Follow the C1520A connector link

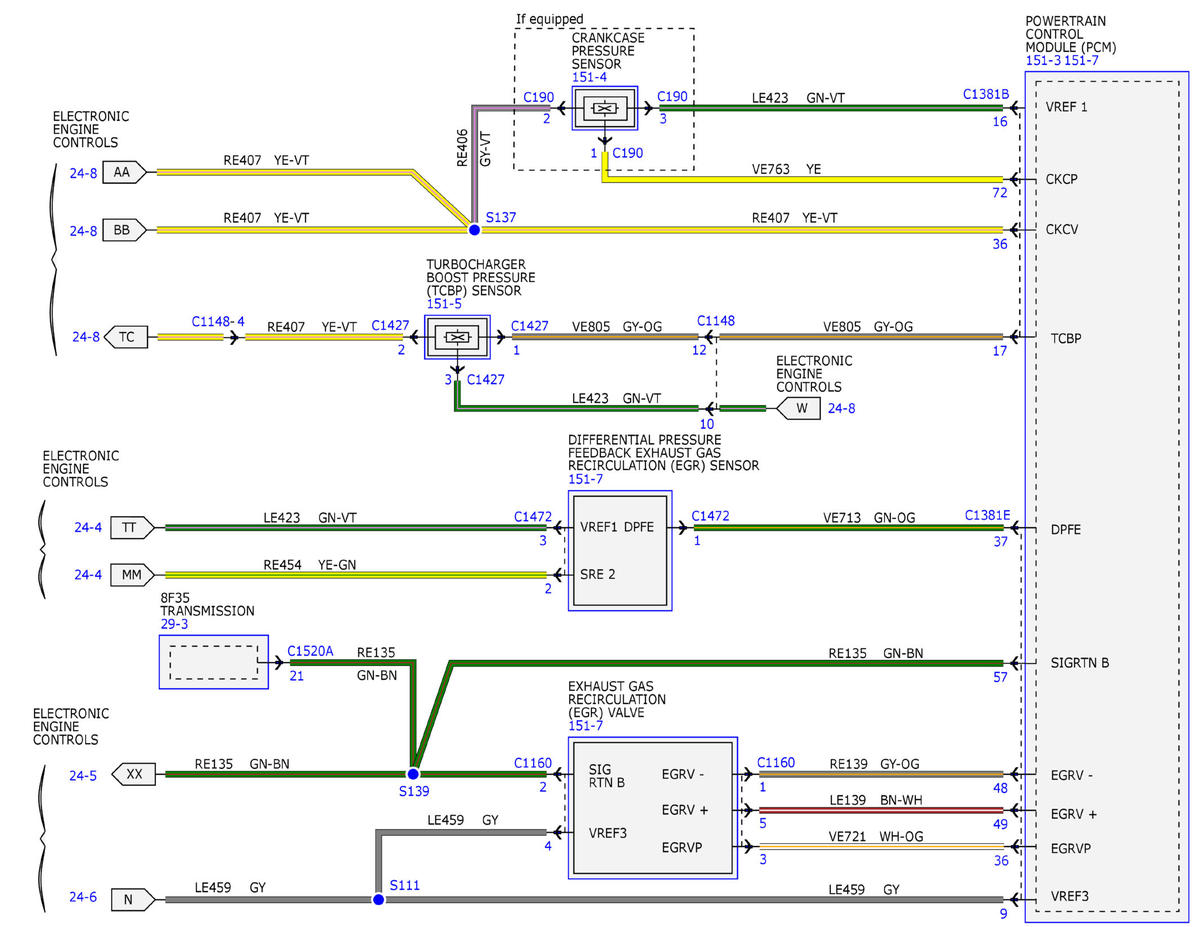pyautogui.click(x=311, y=650)
